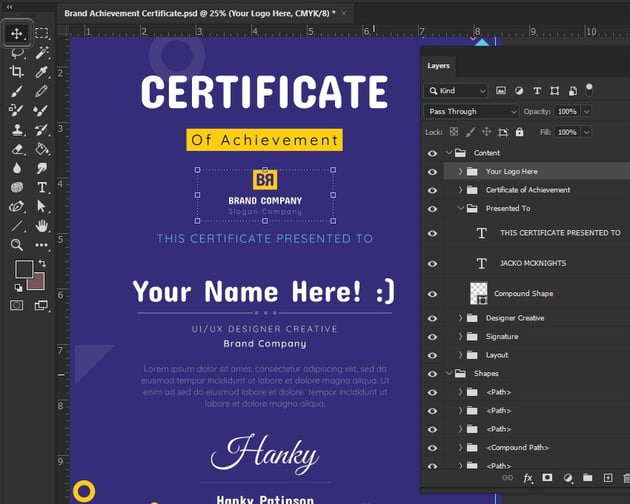The width and height of the screenshot is (630, 504).
Task: Select the Move tool
Action: (16, 33)
